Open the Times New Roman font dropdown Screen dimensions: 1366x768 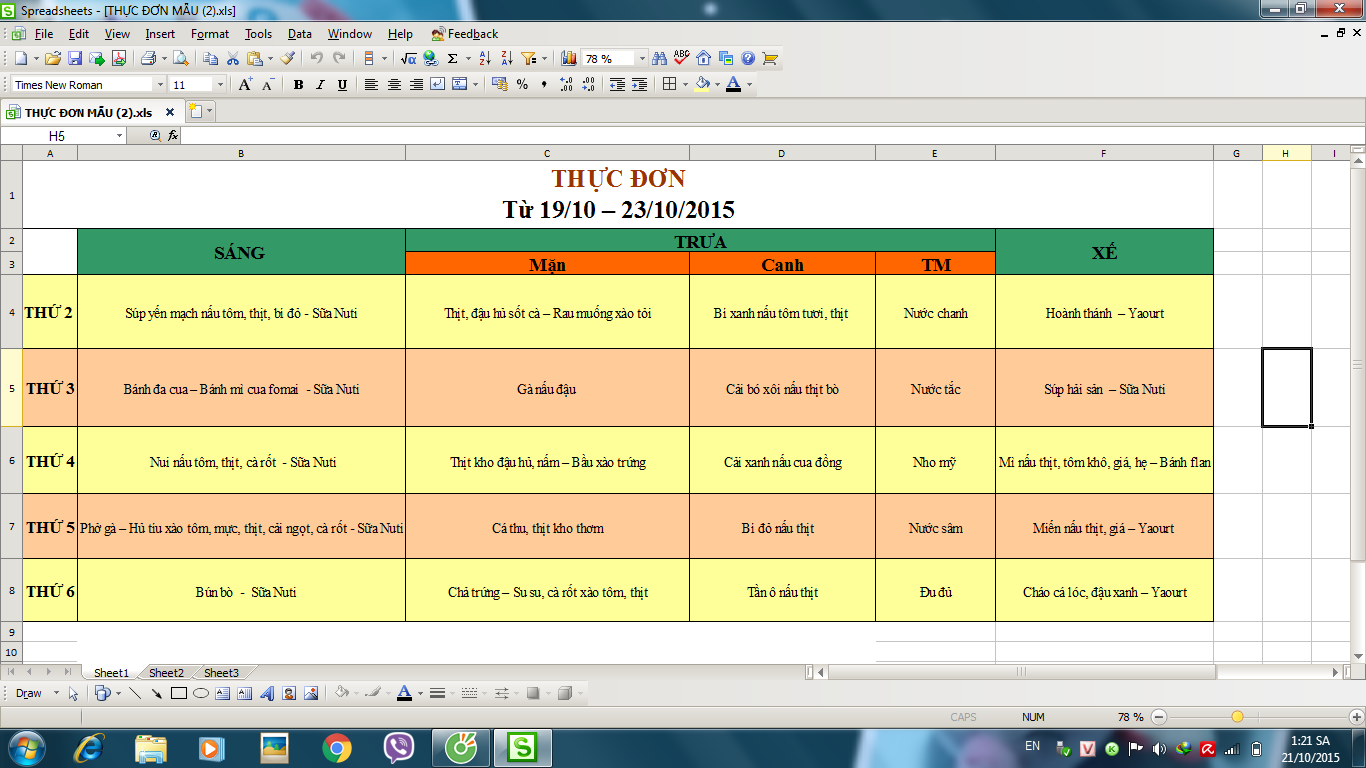coord(160,85)
